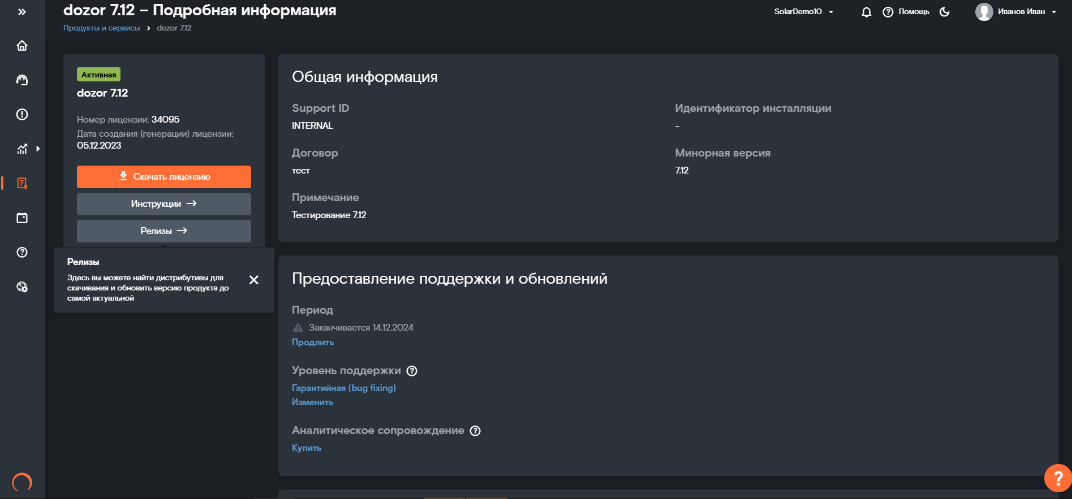Open the exclamation alert icon in sidebar

tap(22, 114)
